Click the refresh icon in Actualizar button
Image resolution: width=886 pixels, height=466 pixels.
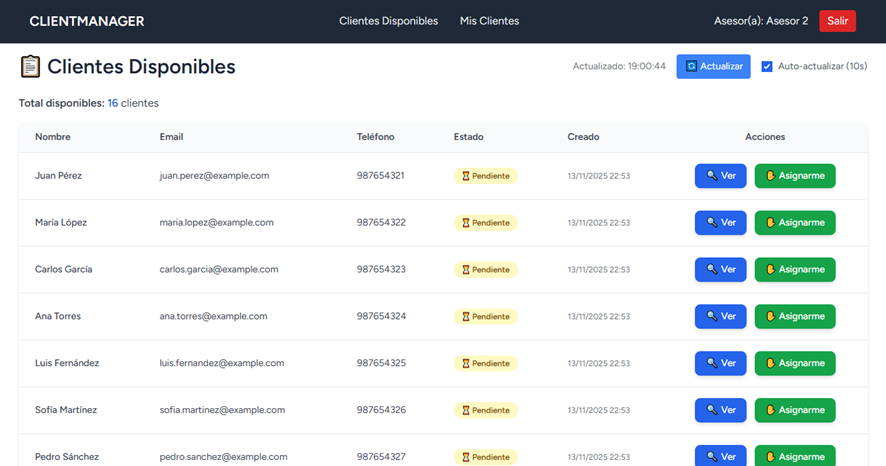pos(690,66)
